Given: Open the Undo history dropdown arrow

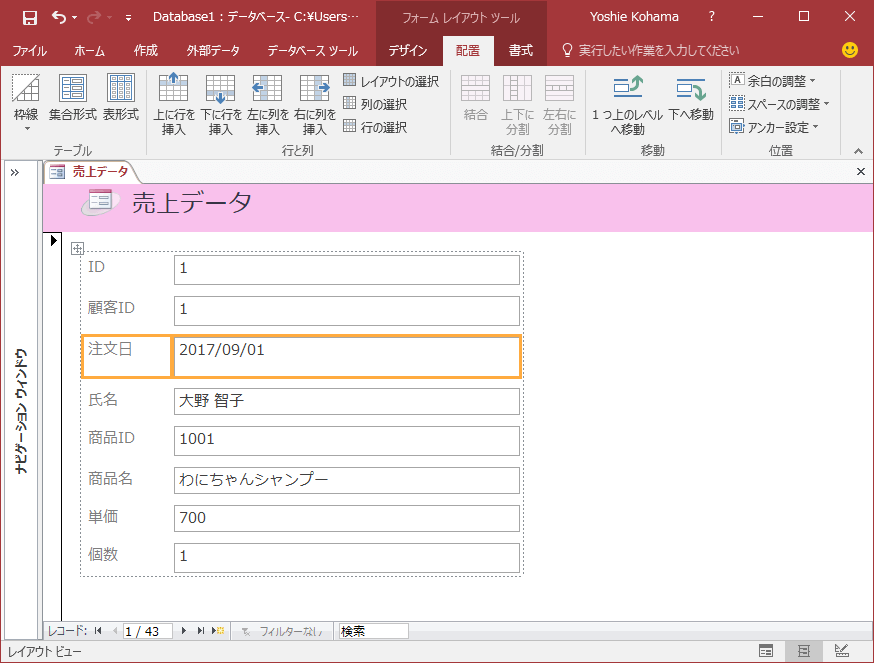Looking at the screenshot, I should 75,18.
